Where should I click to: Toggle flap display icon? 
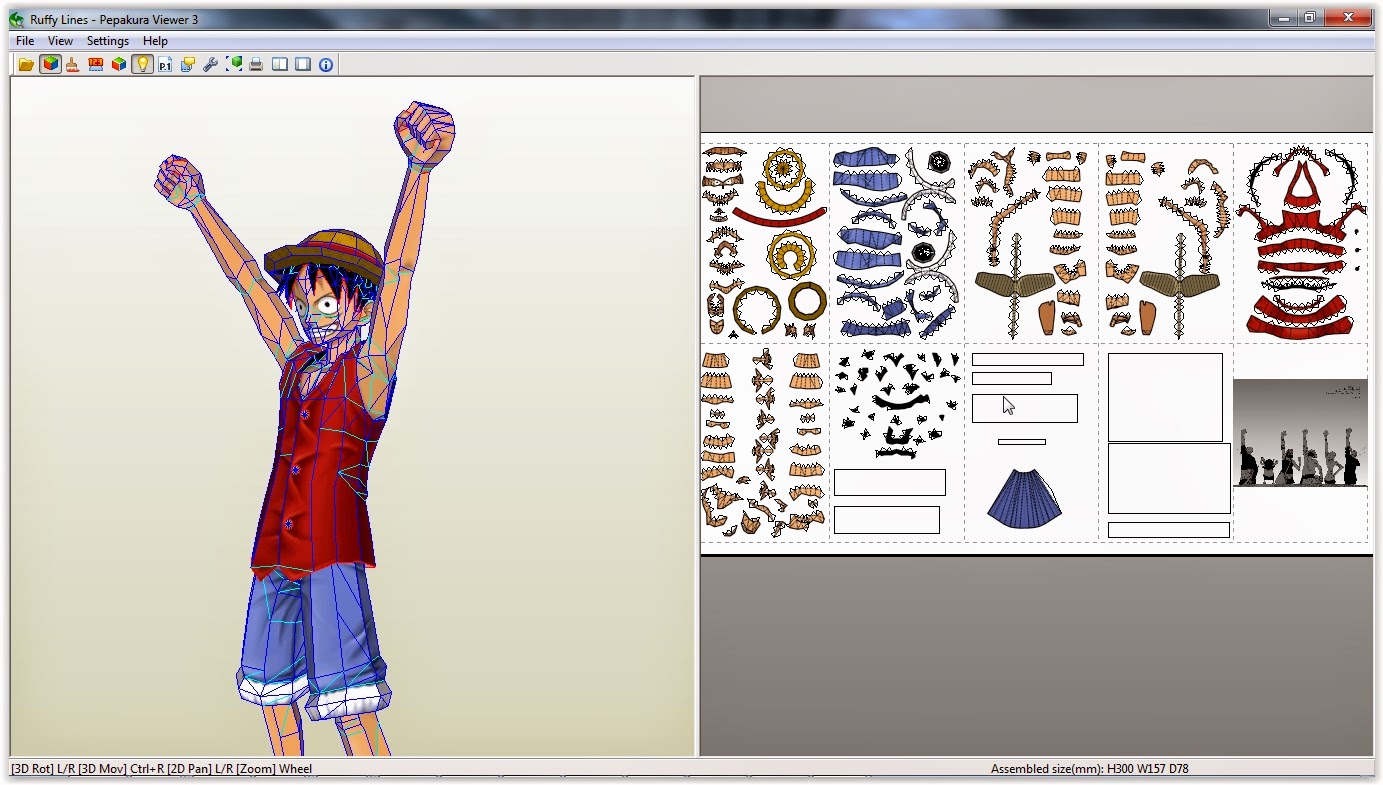point(187,64)
